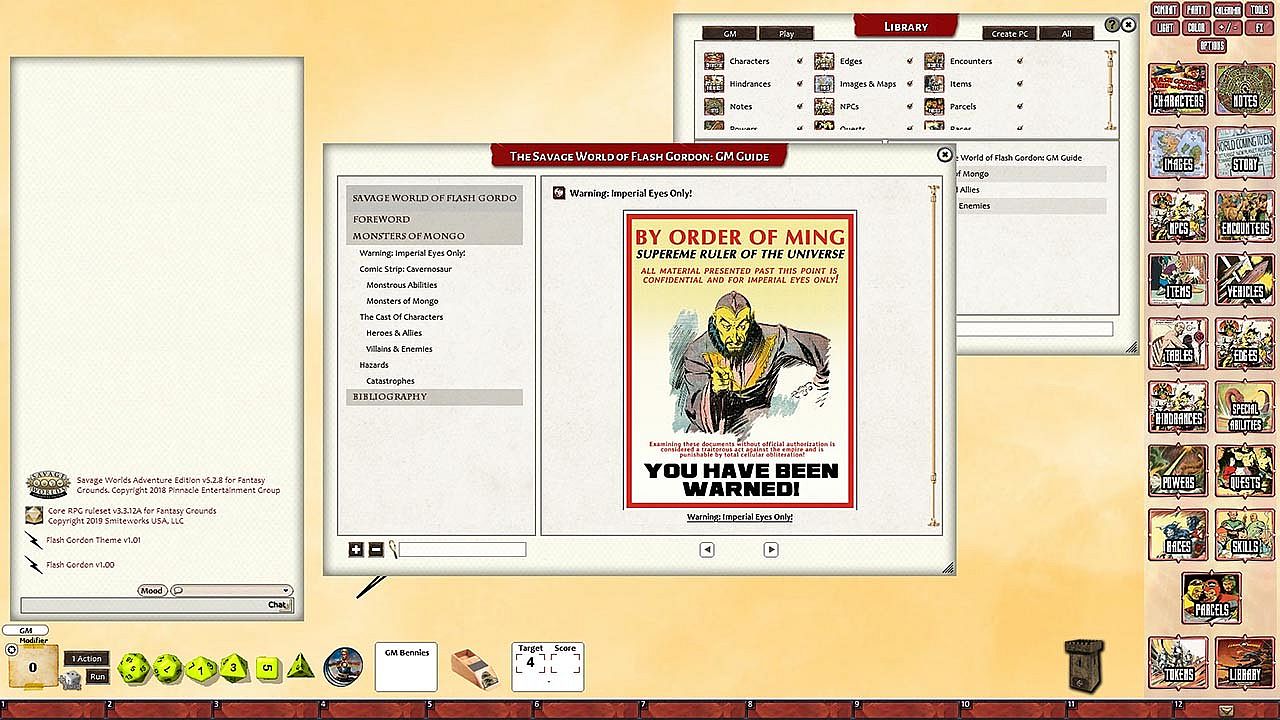The image size is (1280, 720).
Task: Go to the previous reference page
Action: click(707, 549)
